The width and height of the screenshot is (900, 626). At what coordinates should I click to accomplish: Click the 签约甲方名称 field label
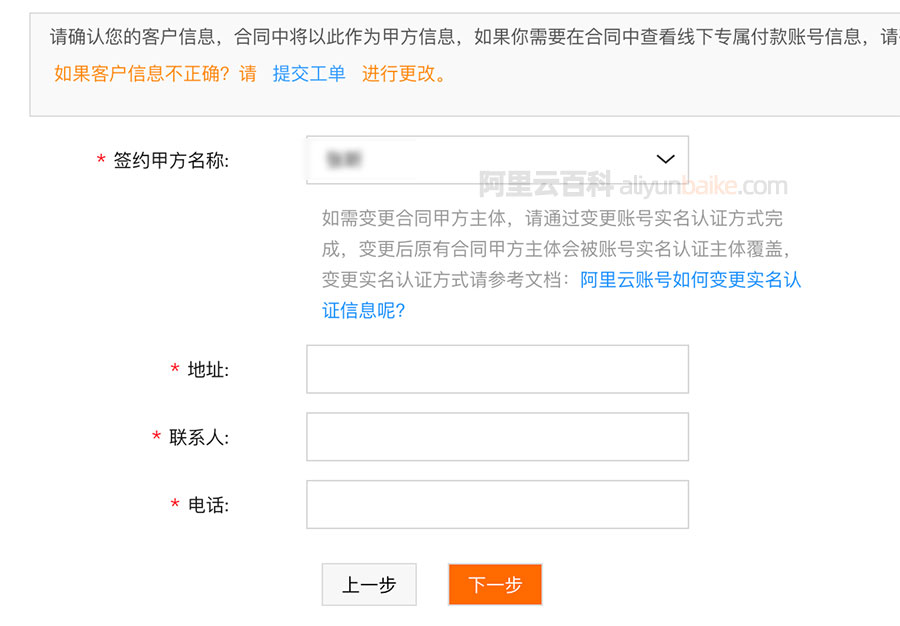[x=171, y=160]
